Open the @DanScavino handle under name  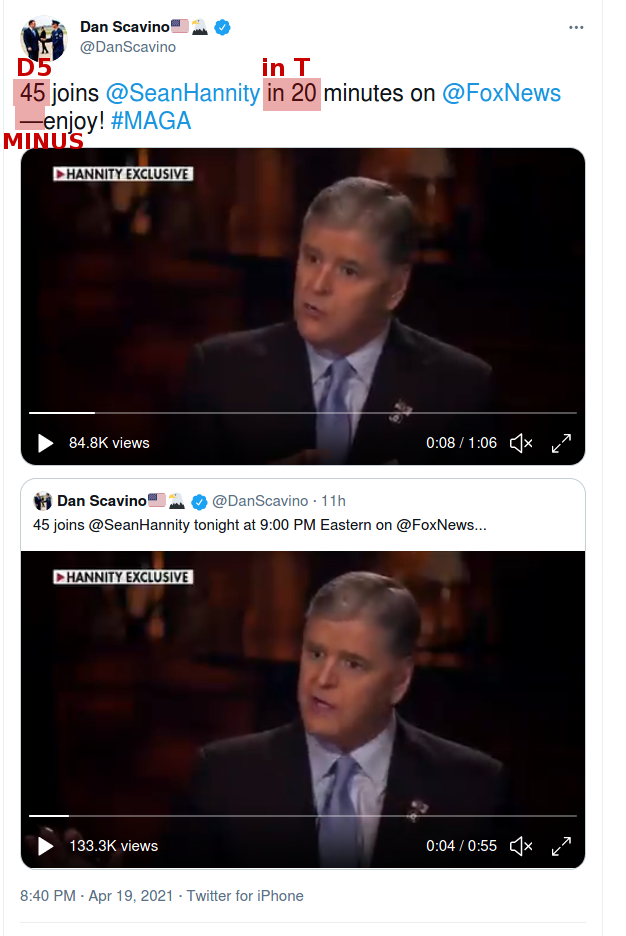tap(128, 47)
